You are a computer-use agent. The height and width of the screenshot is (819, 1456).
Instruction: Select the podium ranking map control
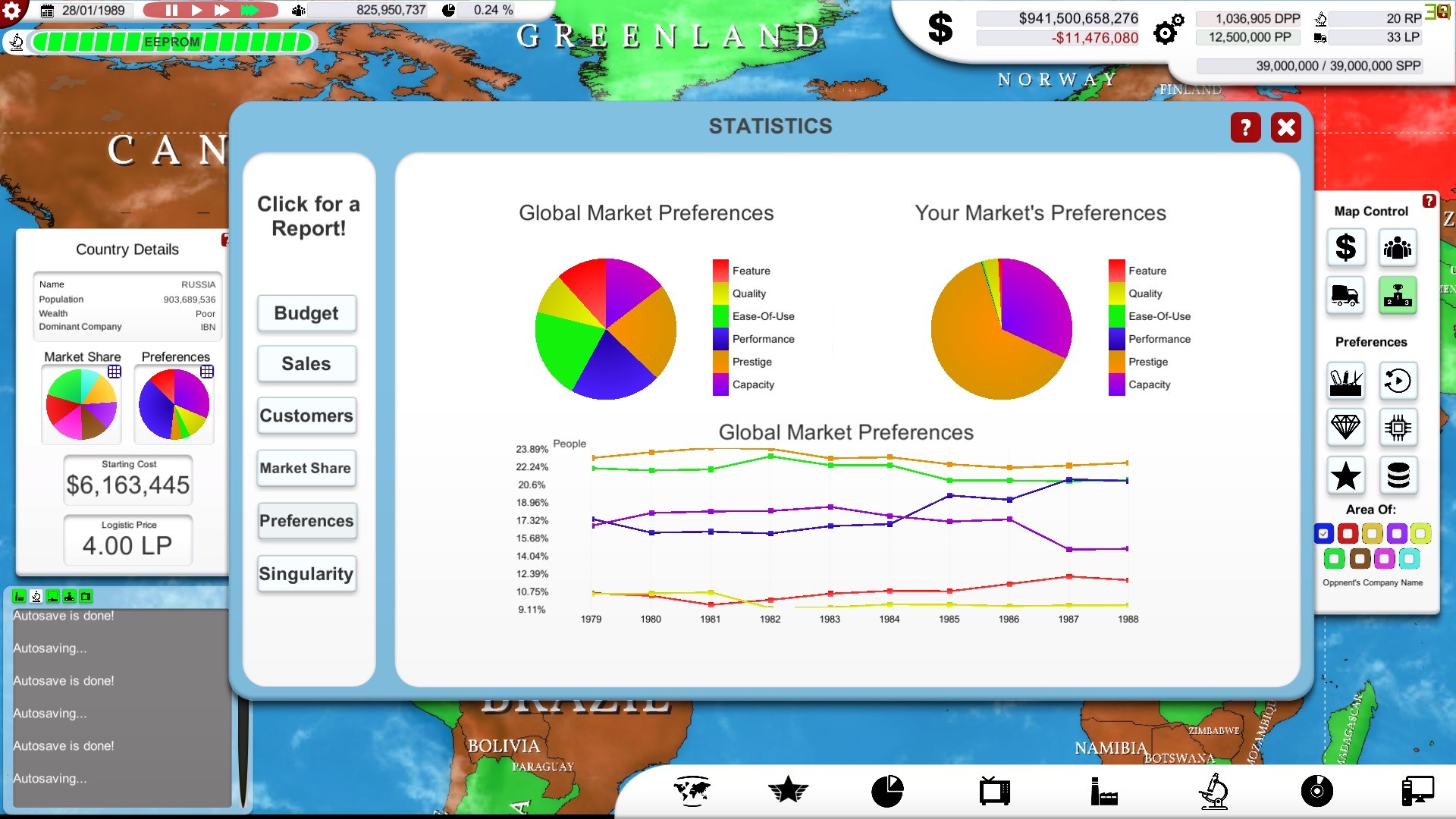tap(1397, 295)
